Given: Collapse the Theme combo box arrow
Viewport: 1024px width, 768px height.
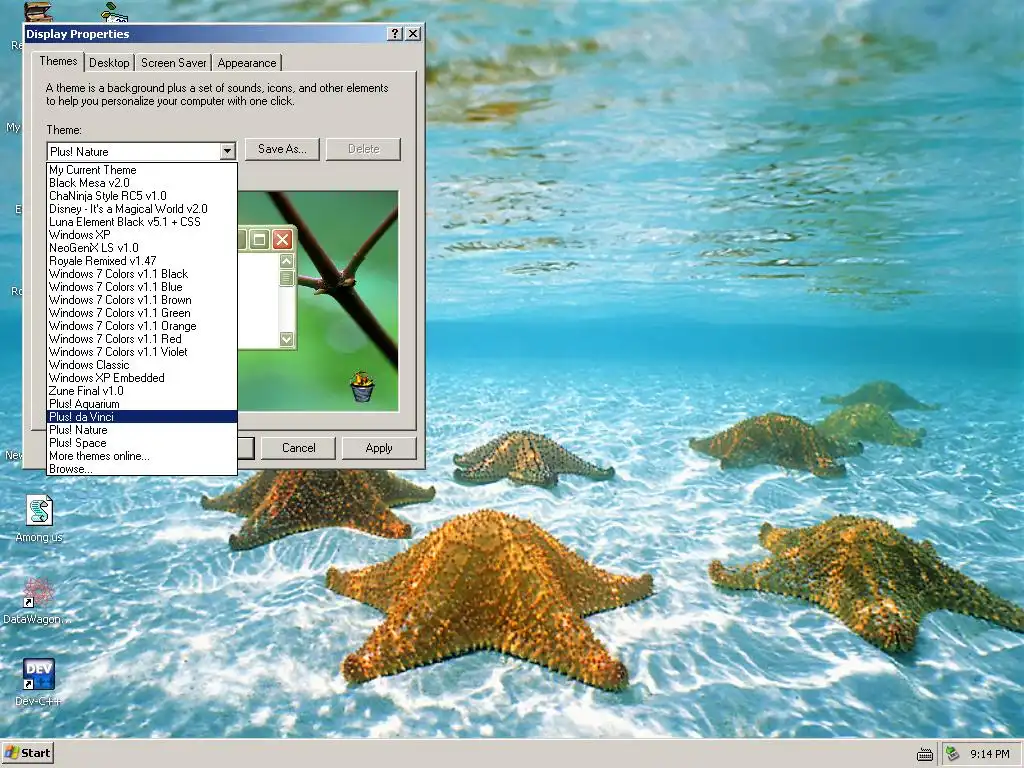Looking at the screenshot, I should point(227,152).
